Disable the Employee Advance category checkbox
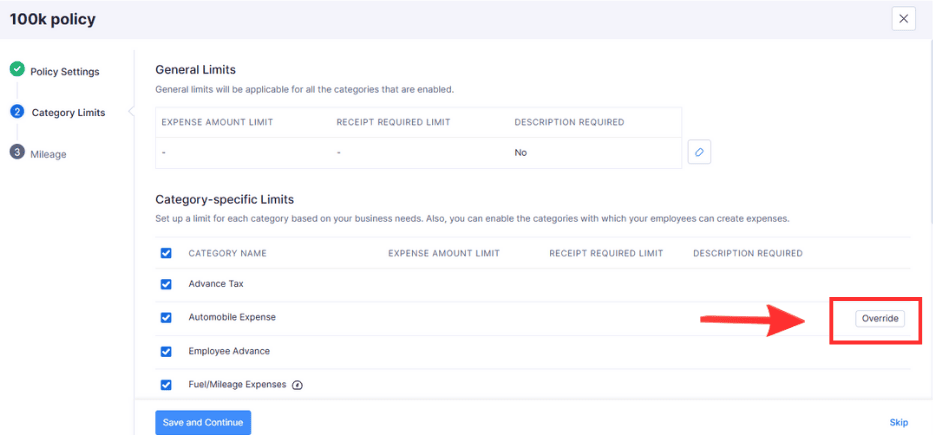933x435 pixels. click(166, 352)
